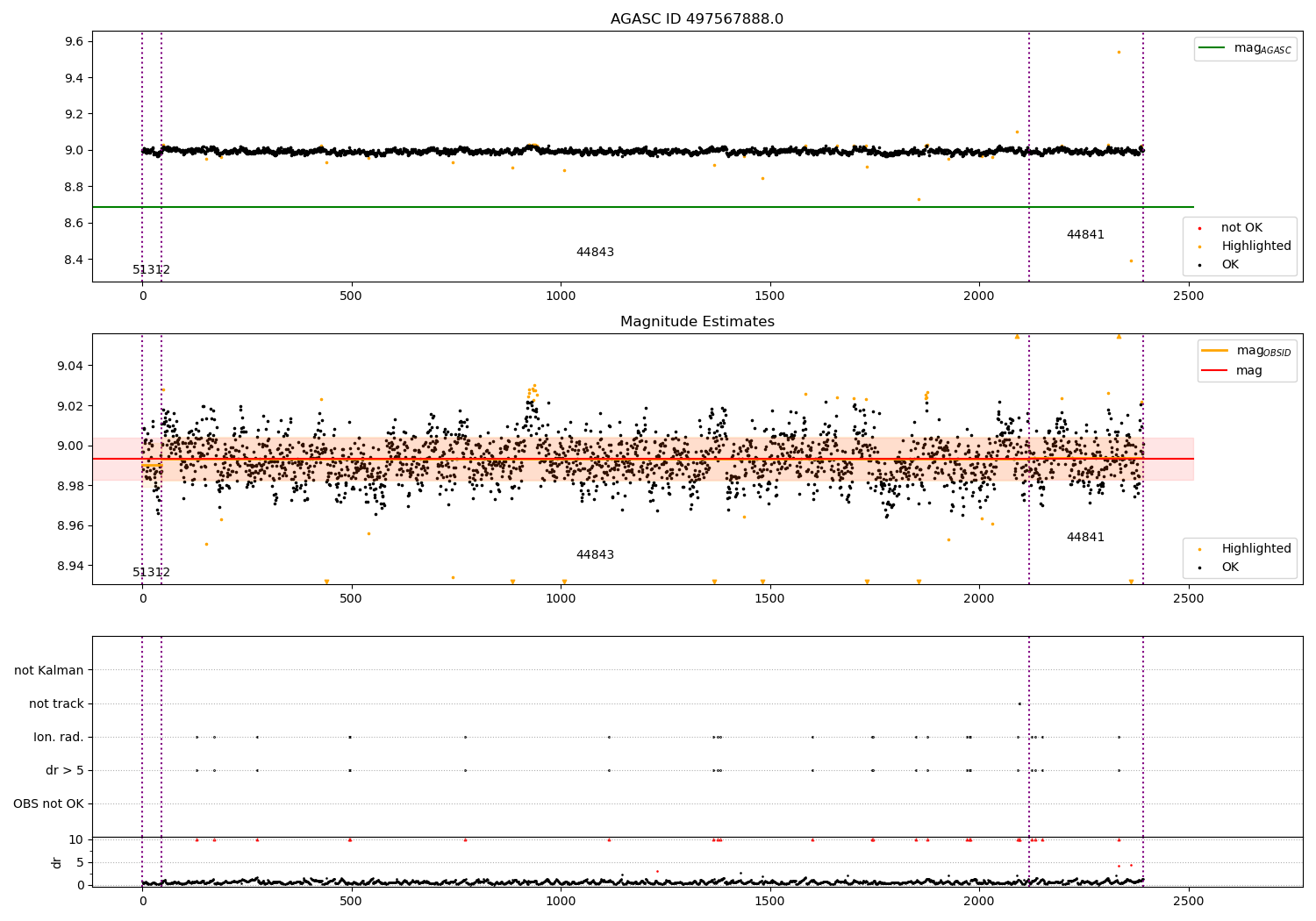Click the 1000 x-axis tick of middle plot
Screen dimensions: 1316x921
click(561, 599)
